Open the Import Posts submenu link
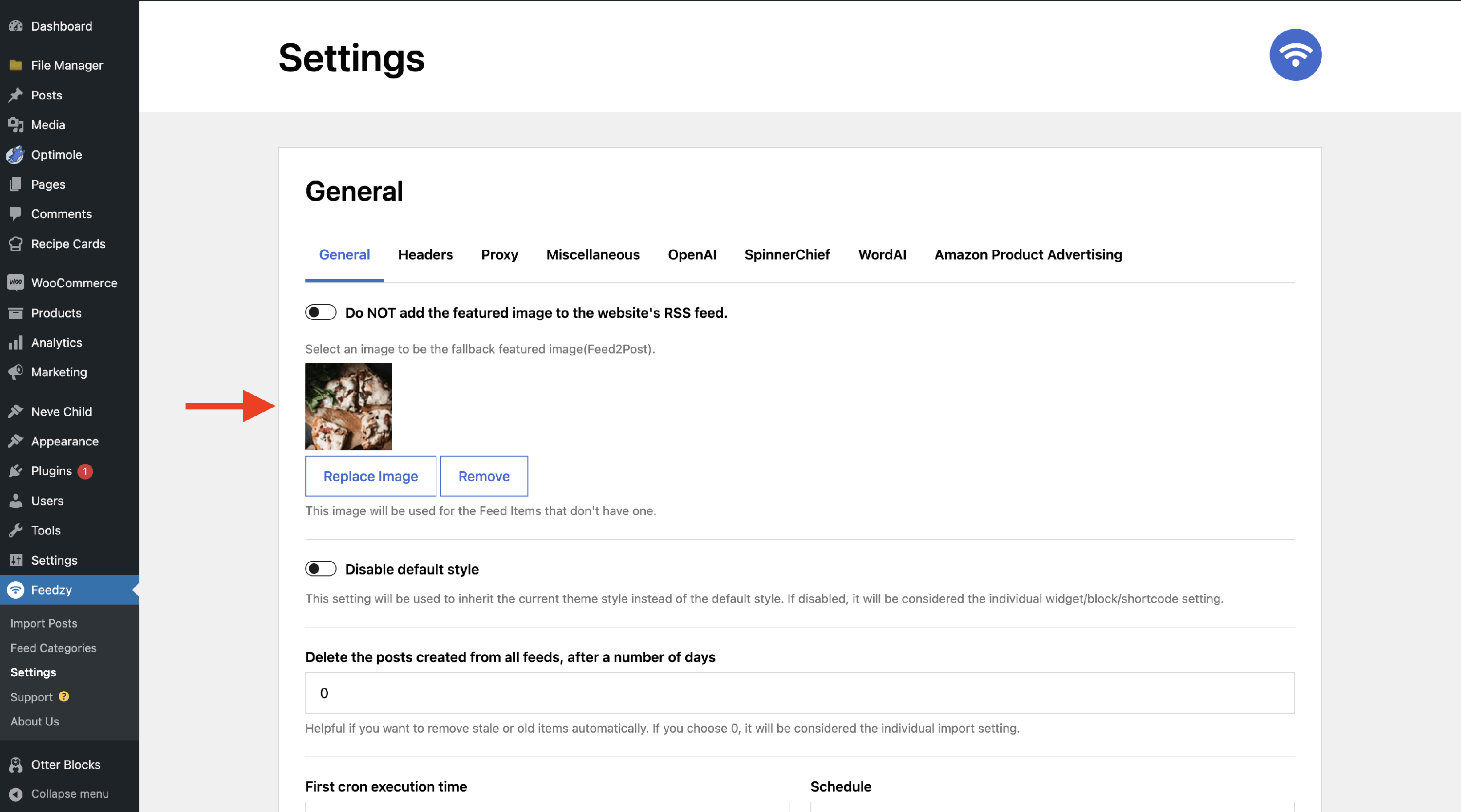1461x812 pixels. [44, 623]
